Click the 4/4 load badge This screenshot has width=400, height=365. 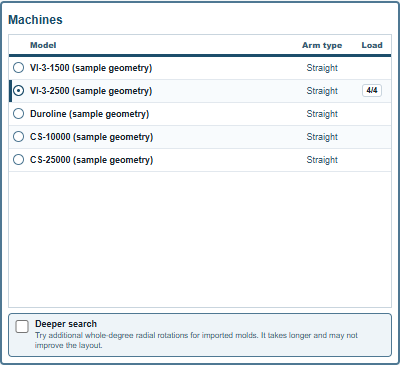pos(372,90)
